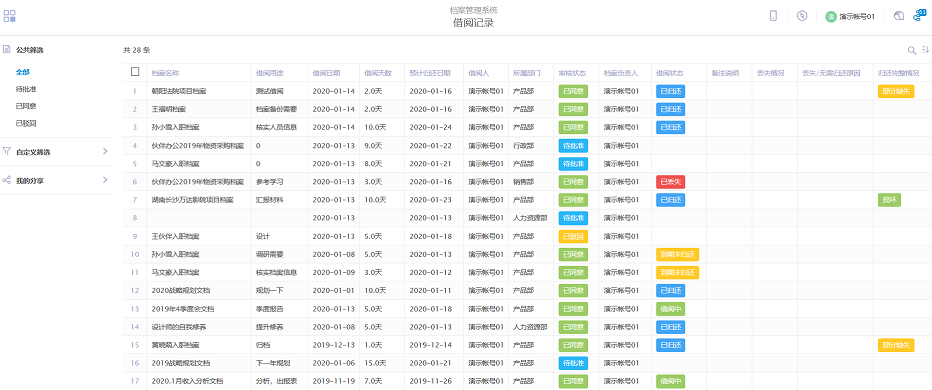
Task: Click the 归还完整情况 column header
Action: click(x=898, y=73)
